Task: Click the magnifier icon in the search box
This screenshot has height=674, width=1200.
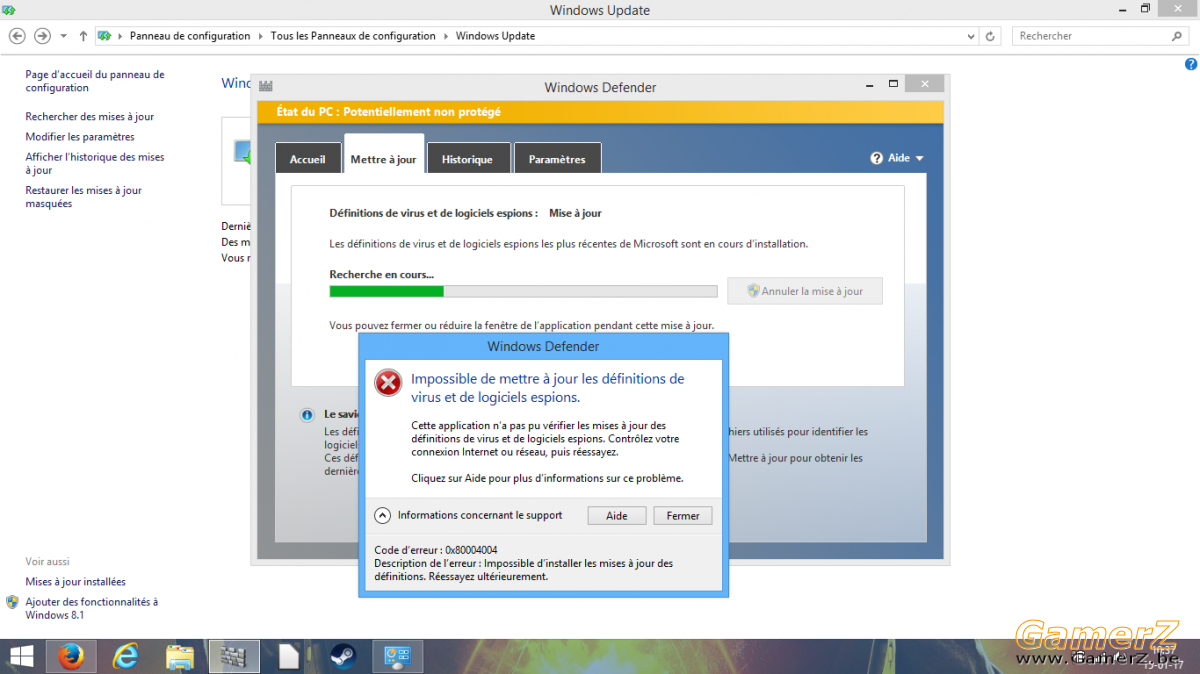Action: tap(1177, 36)
